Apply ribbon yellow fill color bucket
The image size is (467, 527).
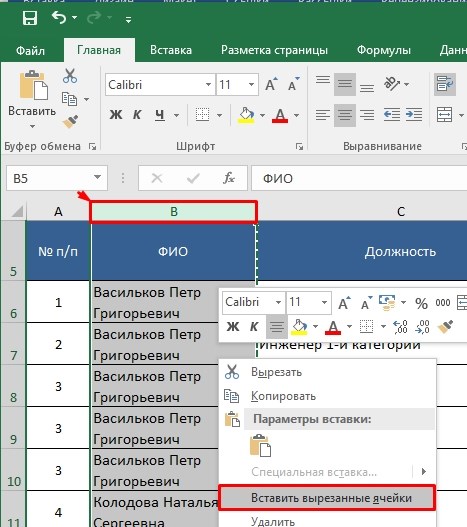[x=246, y=115]
